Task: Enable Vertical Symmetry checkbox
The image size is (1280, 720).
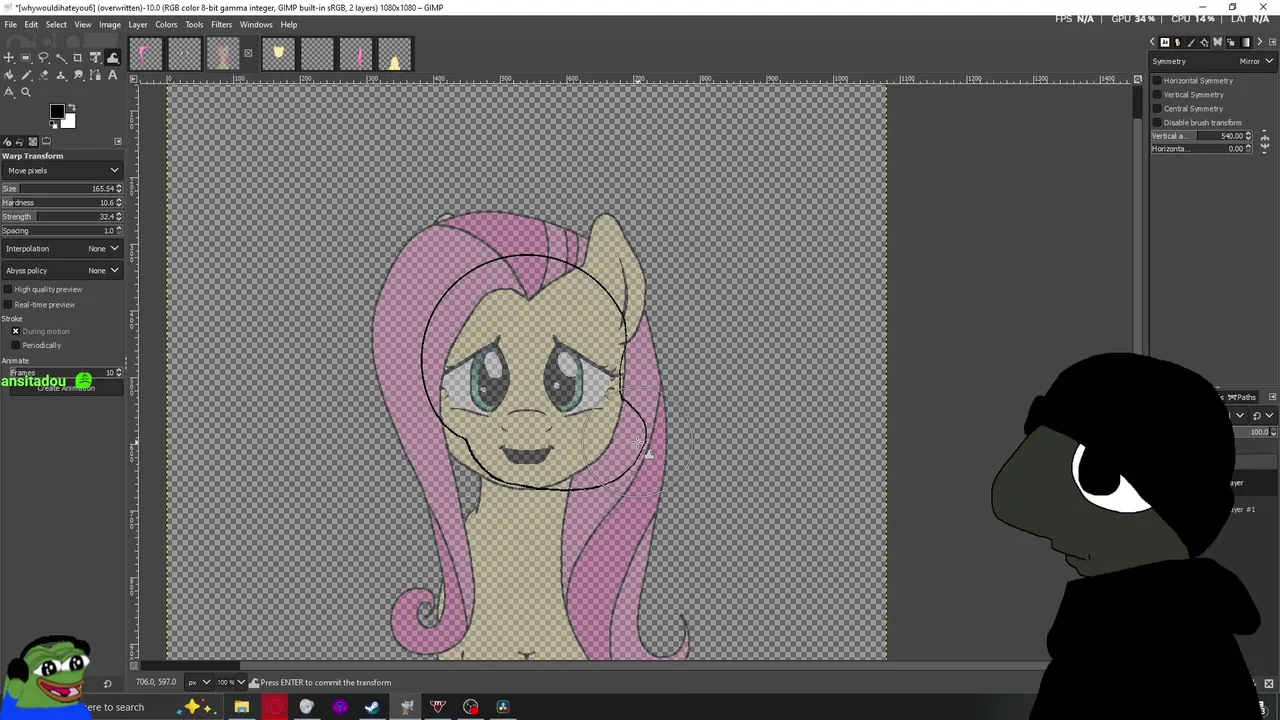Action: pyautogui.click(x=1157, y=94)
